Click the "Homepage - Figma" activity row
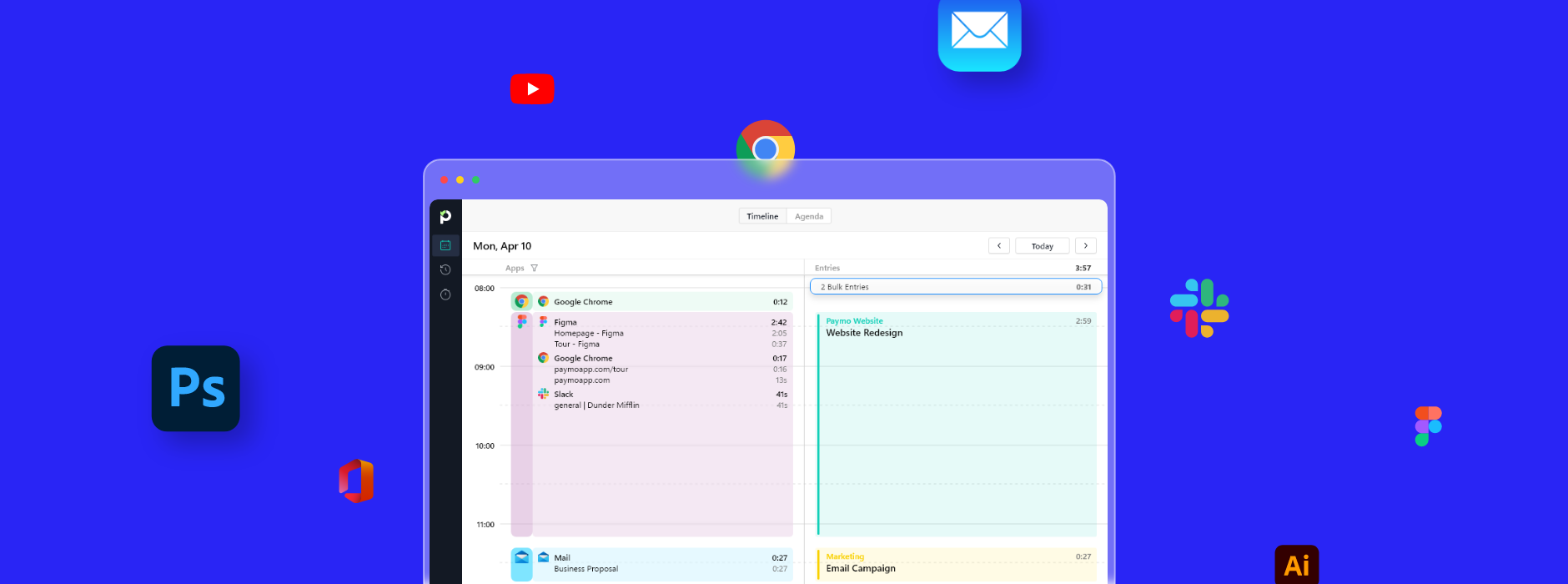The image size is (1568, 584). 671,333
